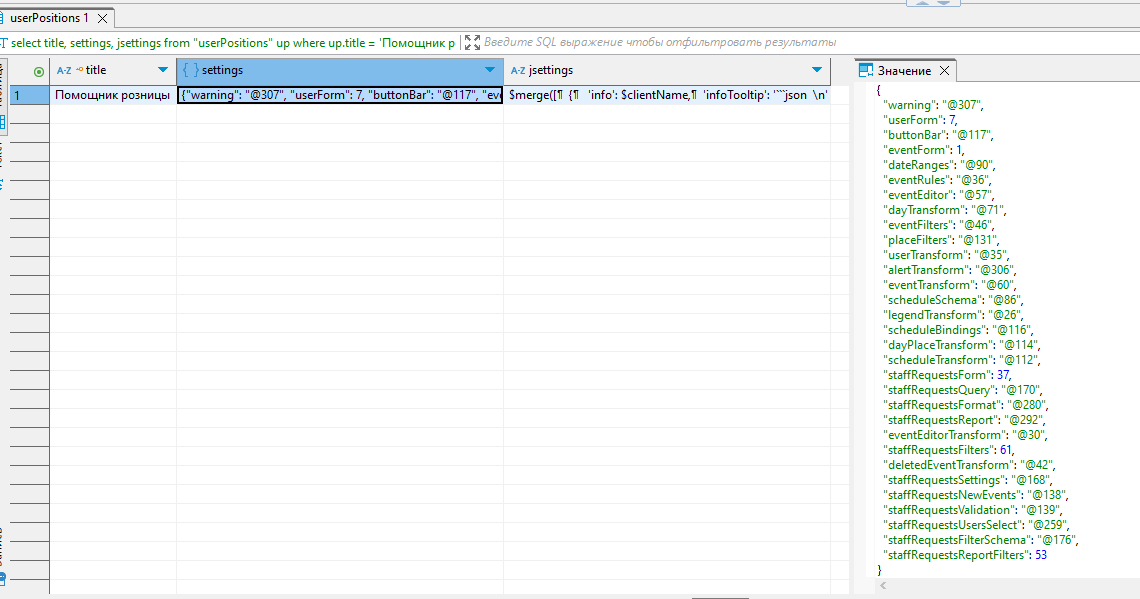Click the line "eventEditorTransform": "@30"
This screenshot has width=1140, height=599.
965,435
